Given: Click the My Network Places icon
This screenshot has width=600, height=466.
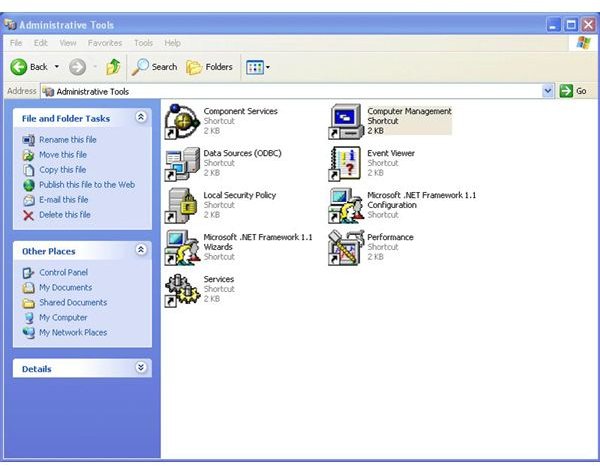Looking at the screenshot, I should (x=29, y=333).
